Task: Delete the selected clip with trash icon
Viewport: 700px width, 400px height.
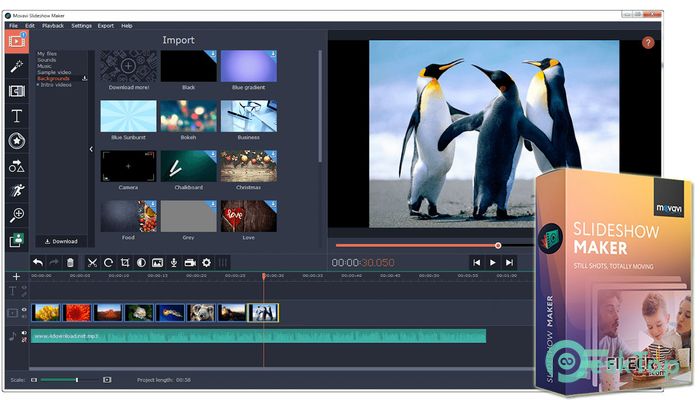Action: (x=70, y=262)
